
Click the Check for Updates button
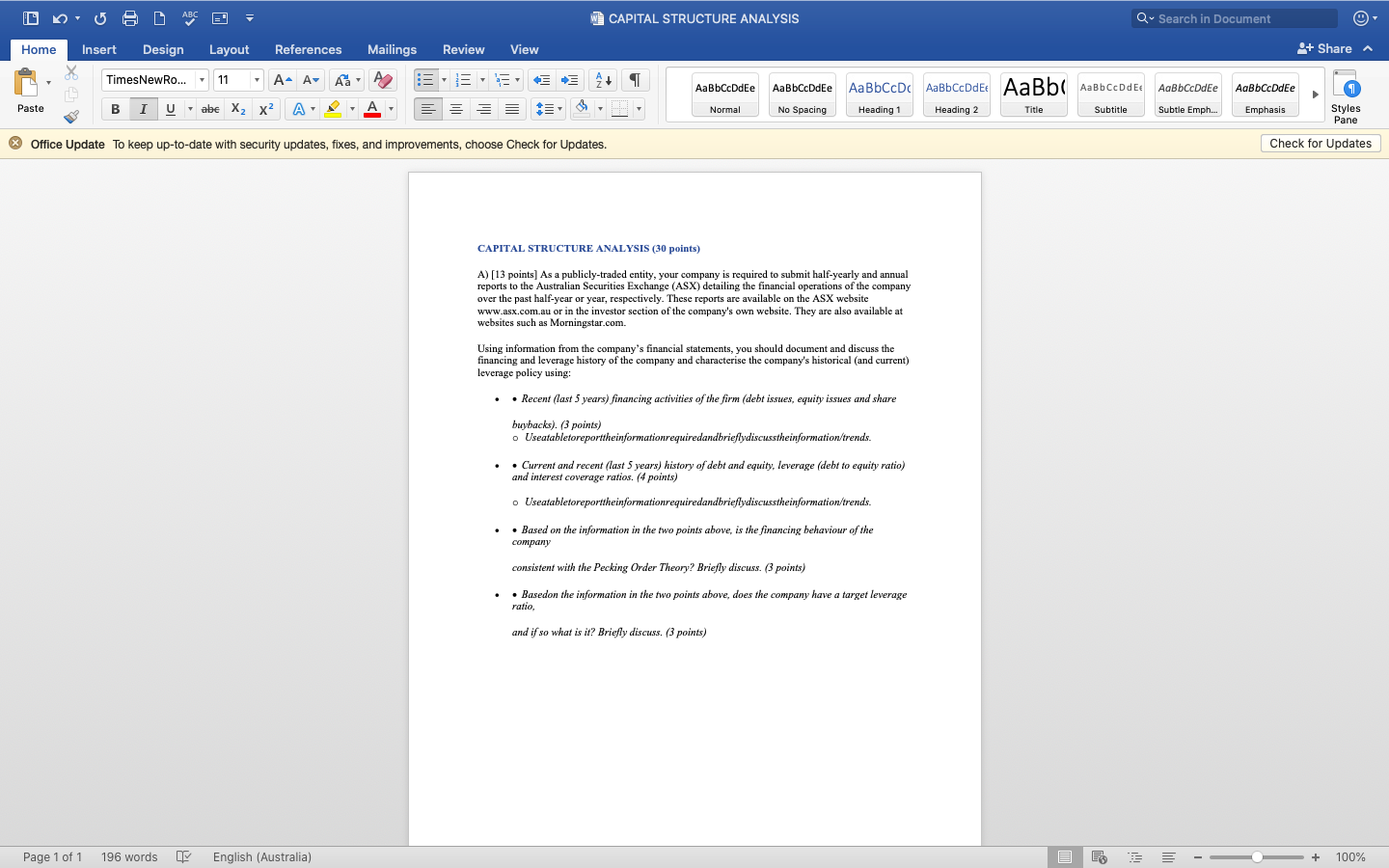1320,143
